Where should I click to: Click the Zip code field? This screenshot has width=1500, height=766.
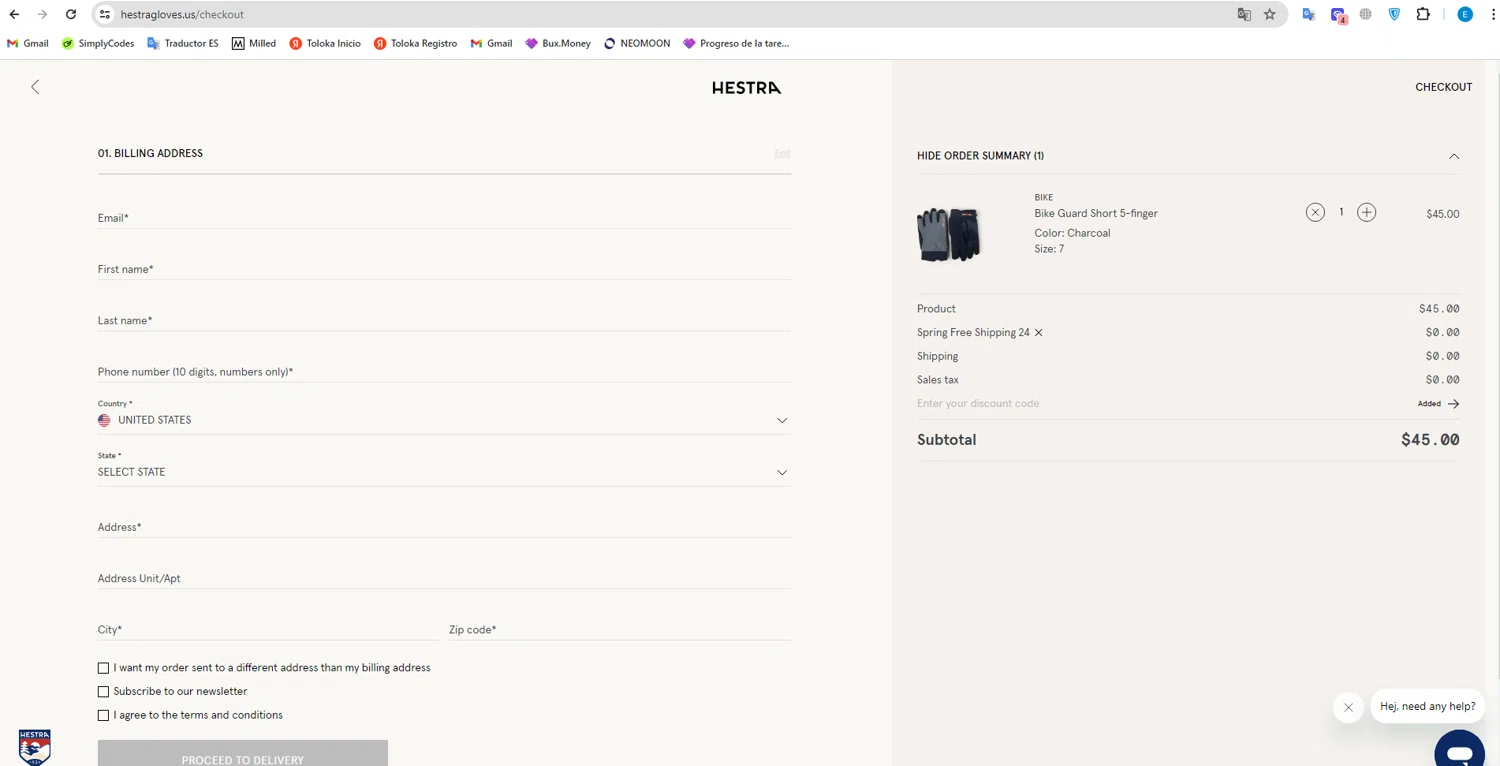(x=620, y=630)
